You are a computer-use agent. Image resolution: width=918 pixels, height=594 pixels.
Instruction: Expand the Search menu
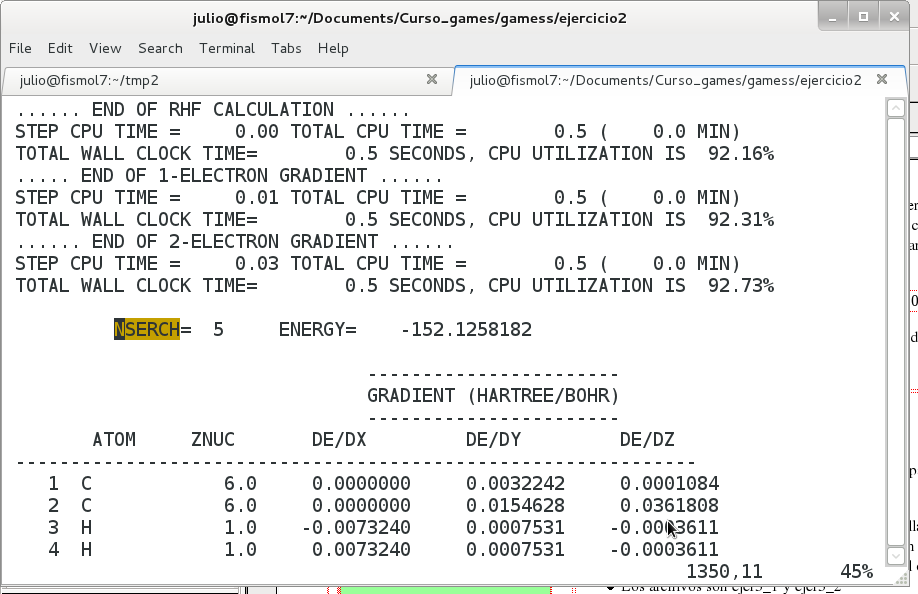(160, 48)
